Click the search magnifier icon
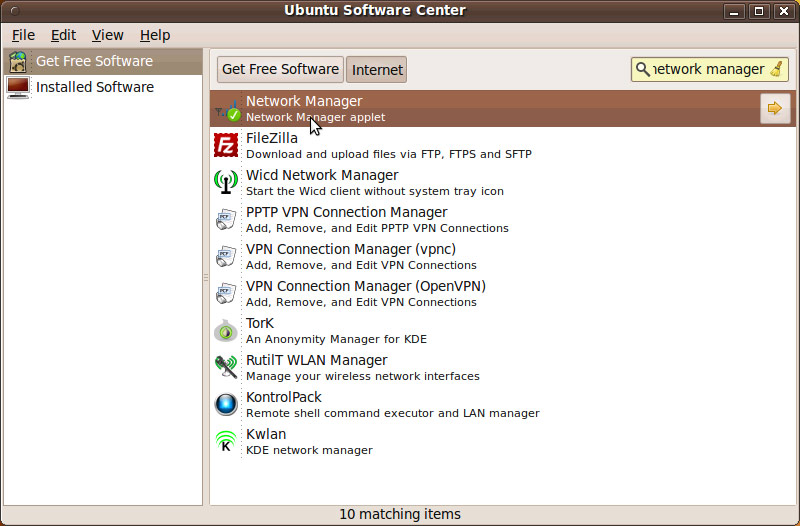800x526 pixels. click(x=643, y=69)
